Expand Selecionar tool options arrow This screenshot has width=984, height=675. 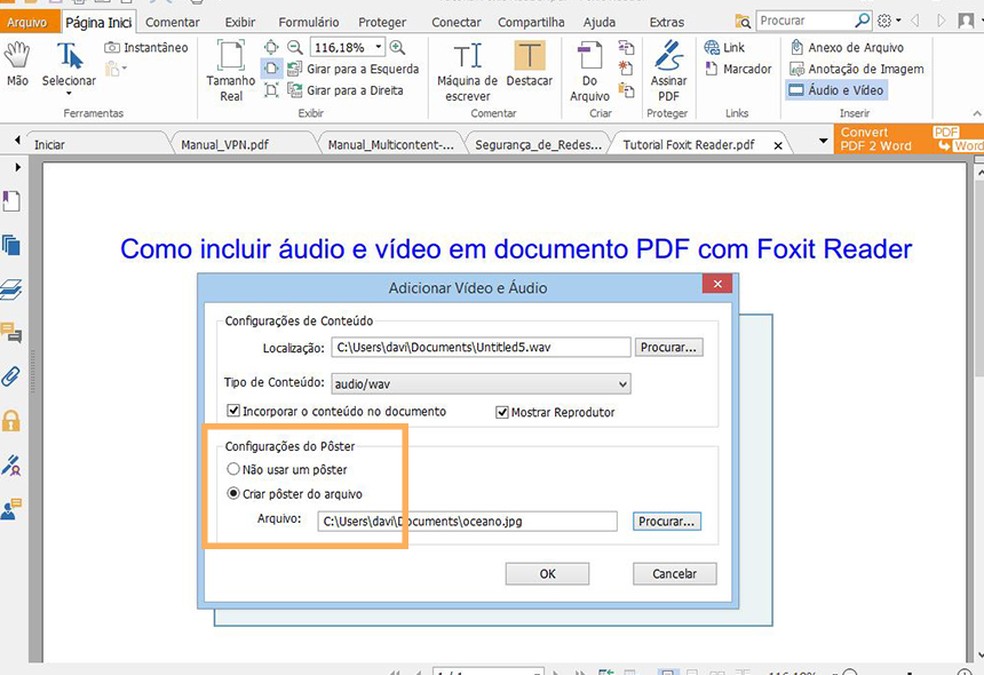point(69,93)
